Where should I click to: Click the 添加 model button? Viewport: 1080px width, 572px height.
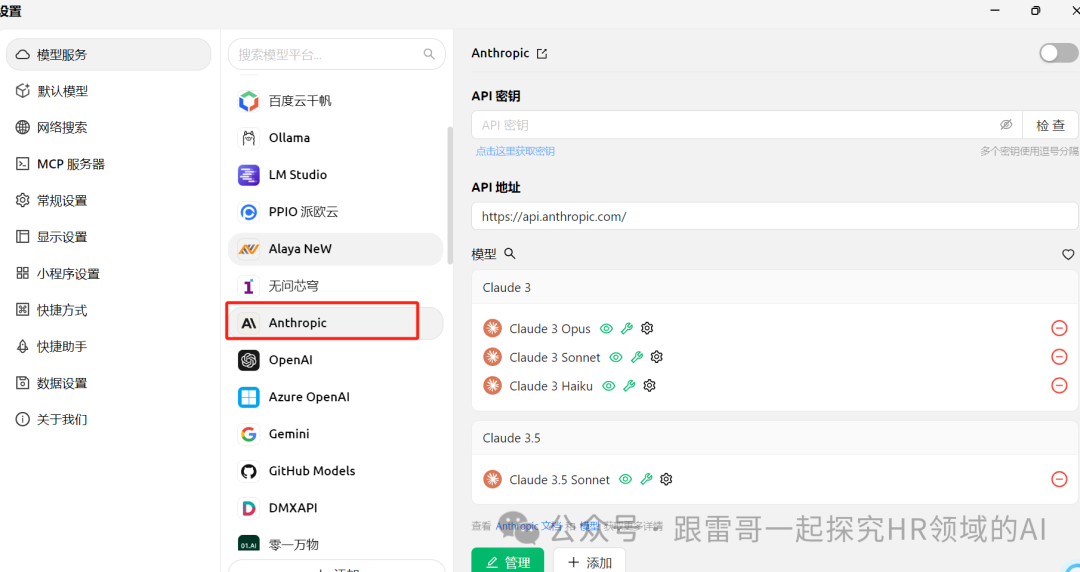tap(590, 562)
